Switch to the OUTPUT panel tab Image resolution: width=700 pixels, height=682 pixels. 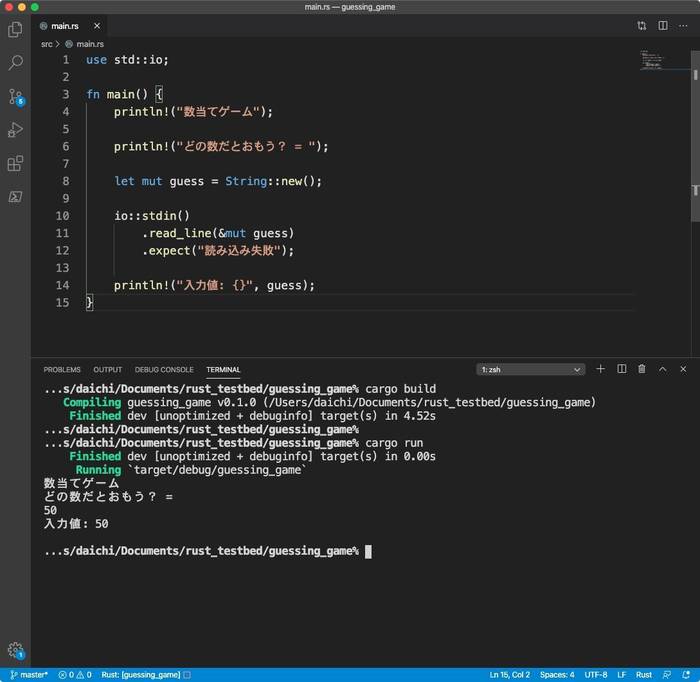click(x=108, y=370)
